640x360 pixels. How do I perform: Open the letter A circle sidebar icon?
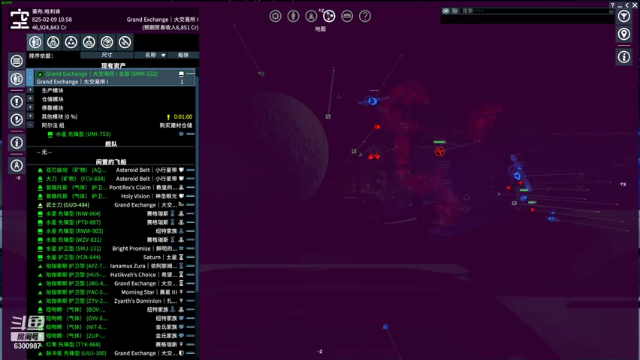pyautogui.click(x=16, y=165)
